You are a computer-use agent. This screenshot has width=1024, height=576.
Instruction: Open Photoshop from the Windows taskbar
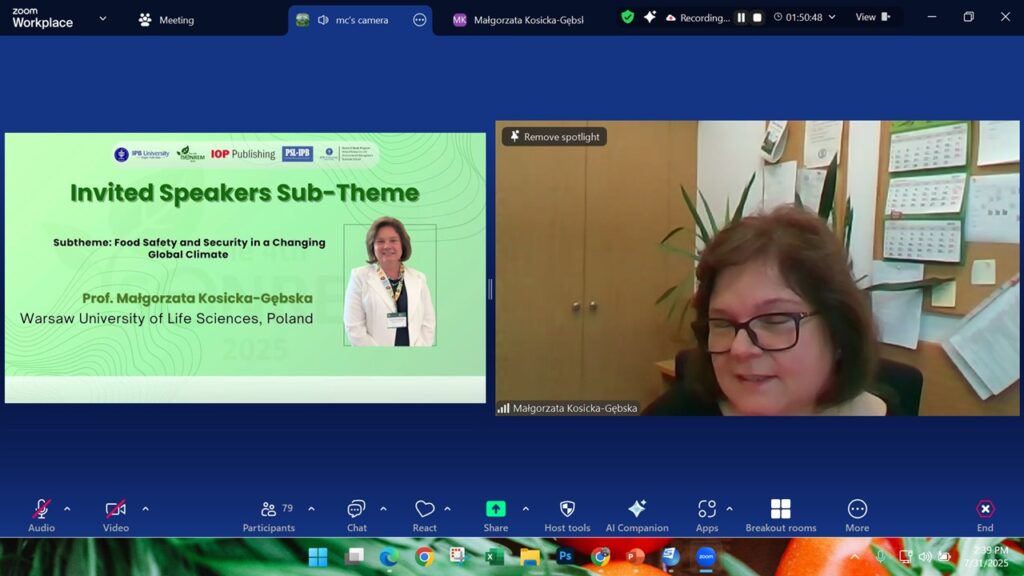(x=565, y=557)
